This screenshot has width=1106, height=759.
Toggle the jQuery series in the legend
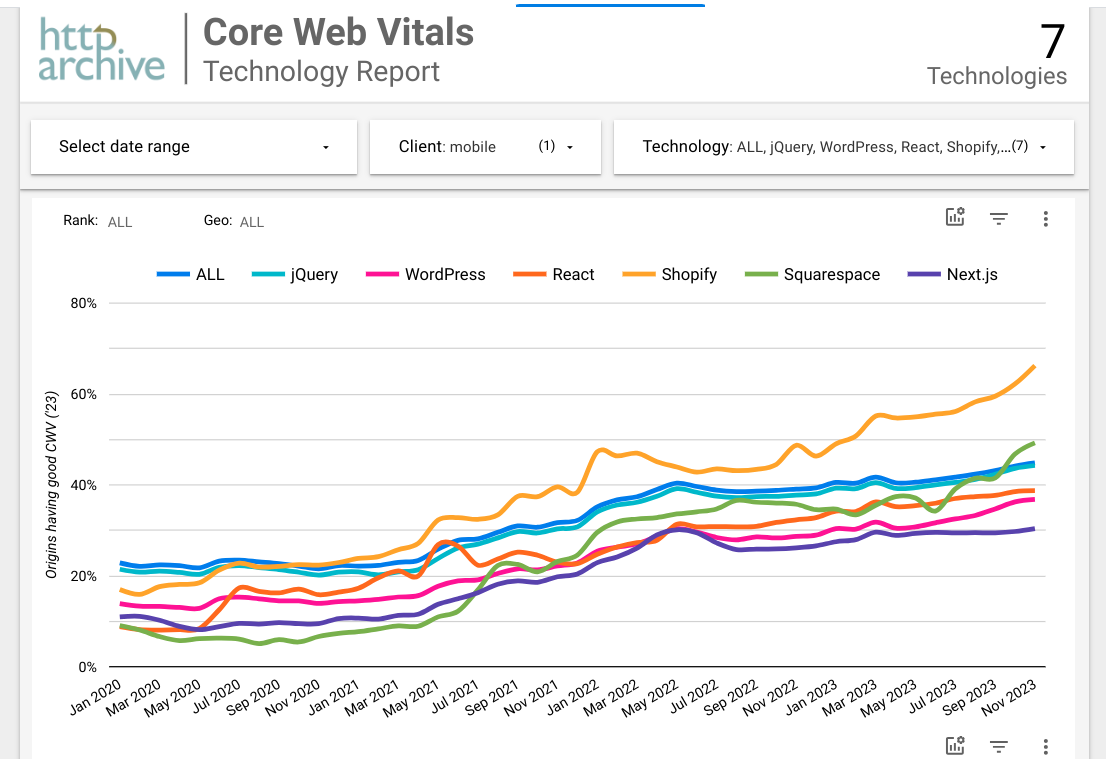(x=296, y=274)
